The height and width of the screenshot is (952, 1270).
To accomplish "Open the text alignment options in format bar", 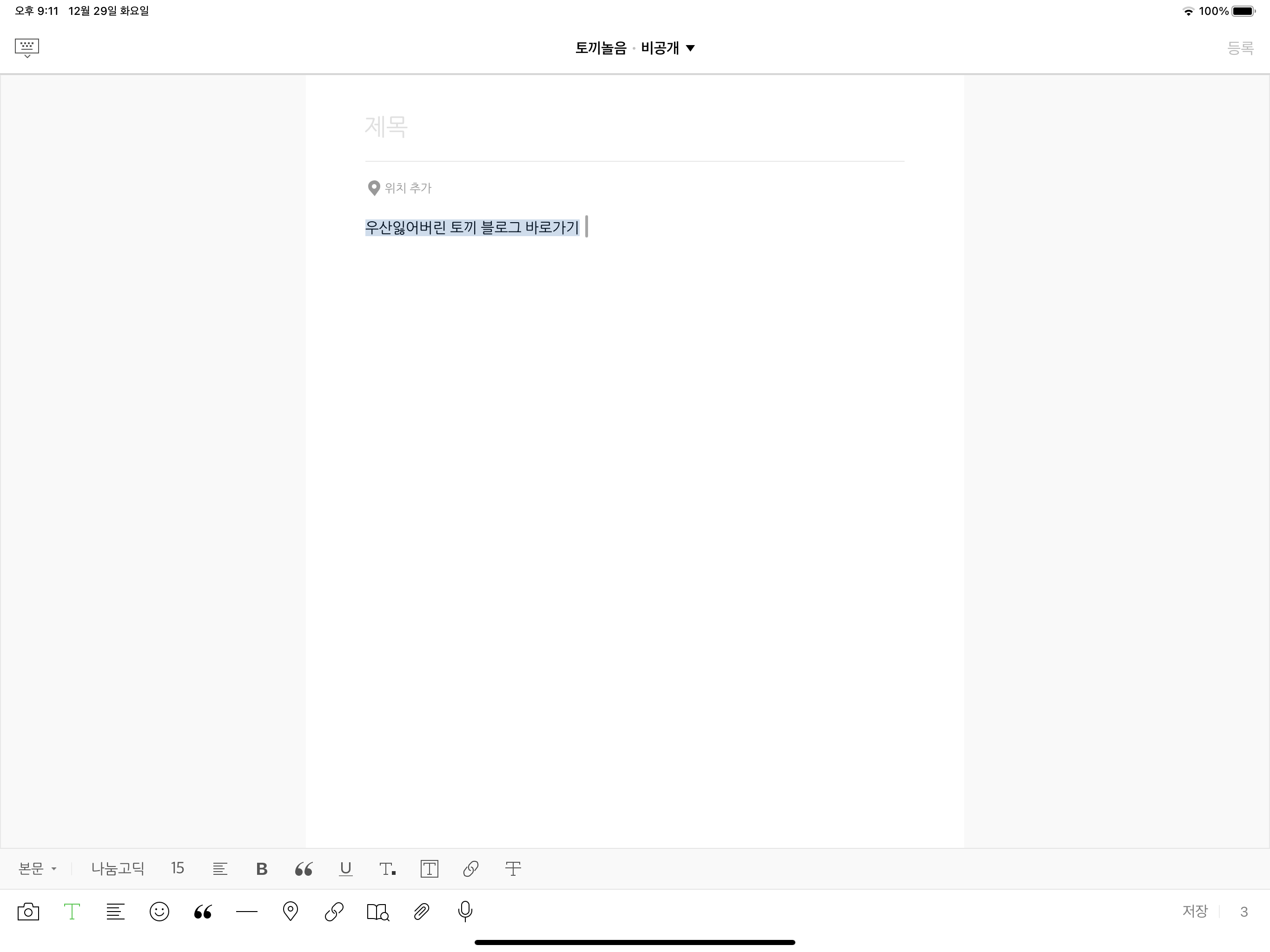I will [x=220, y=869].
